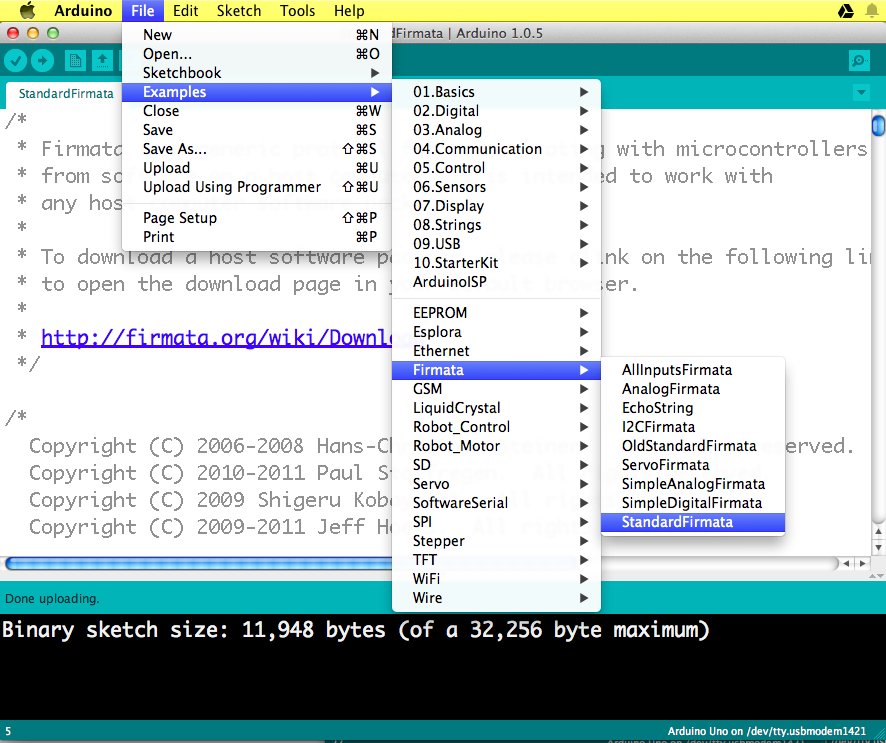
Task: Open the Notification Center icon
Action: (872, 11)
